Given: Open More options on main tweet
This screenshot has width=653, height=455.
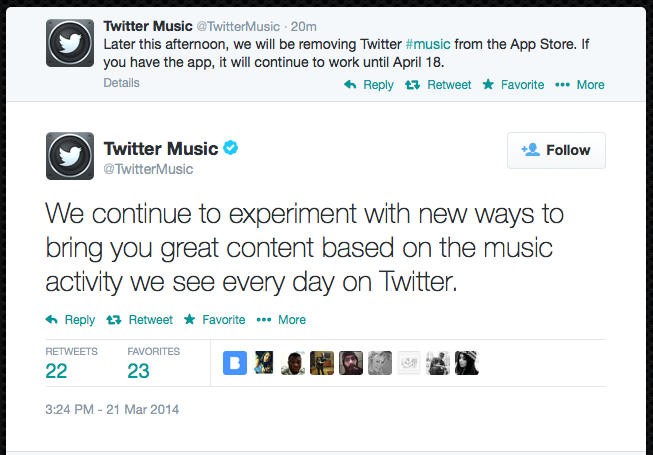Looking at the screenshot, I should click(x=281, y=320).
